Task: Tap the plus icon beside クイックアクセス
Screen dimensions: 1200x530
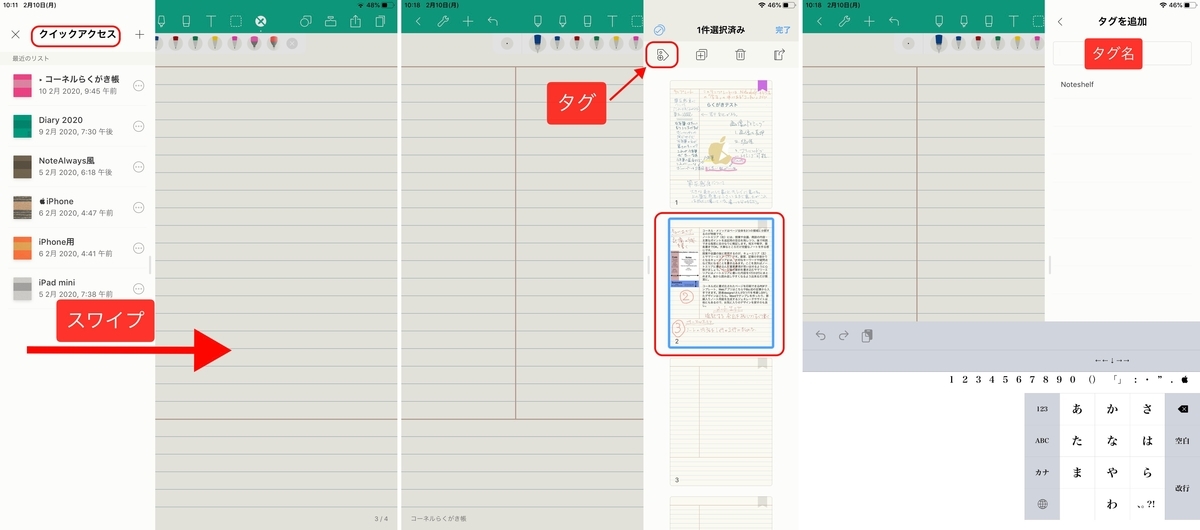Action: 139,35
